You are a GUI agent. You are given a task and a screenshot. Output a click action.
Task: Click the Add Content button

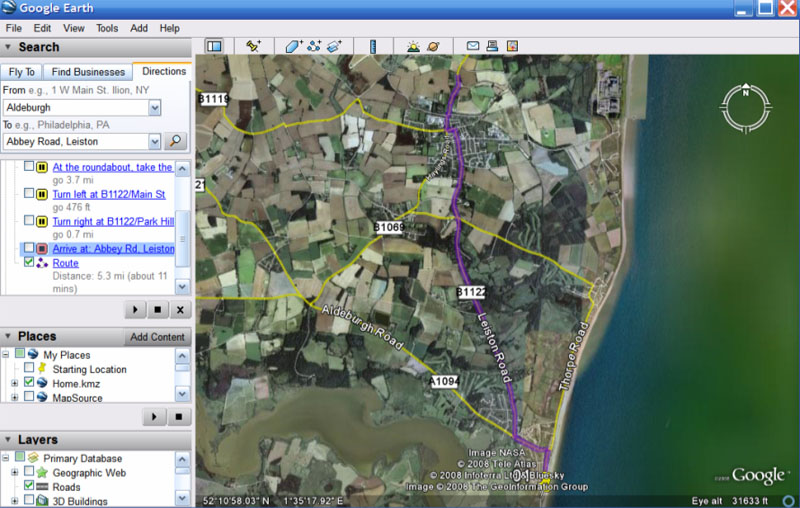[157, 337]
